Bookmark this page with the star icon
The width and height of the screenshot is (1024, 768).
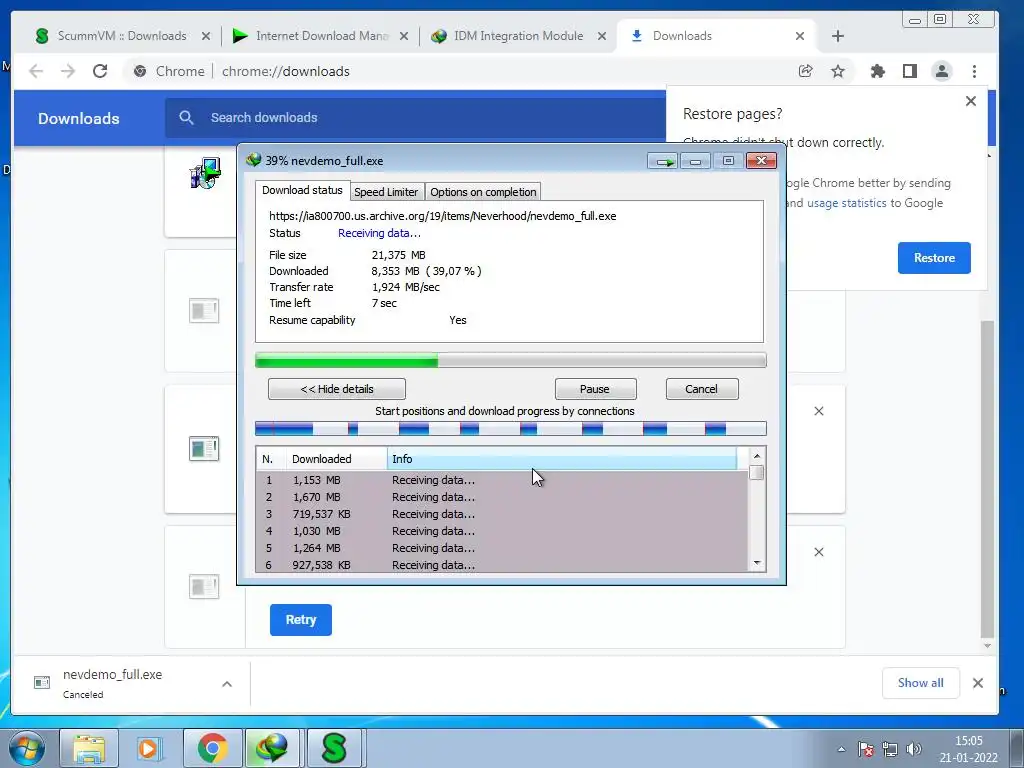(x=838, y=71)
